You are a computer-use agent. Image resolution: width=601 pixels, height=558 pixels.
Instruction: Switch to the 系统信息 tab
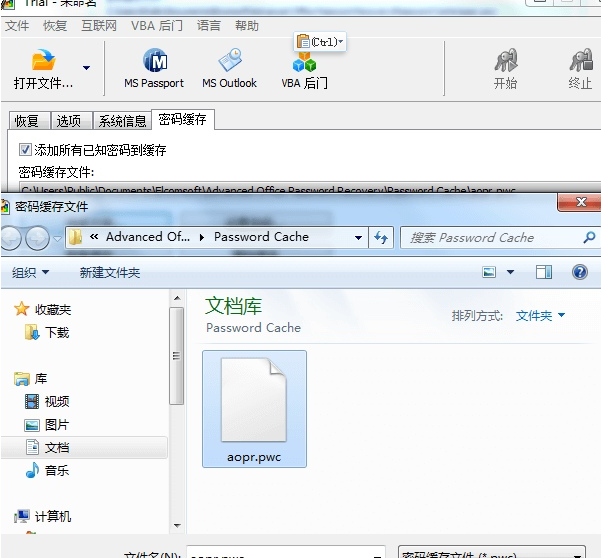[122, 121]
